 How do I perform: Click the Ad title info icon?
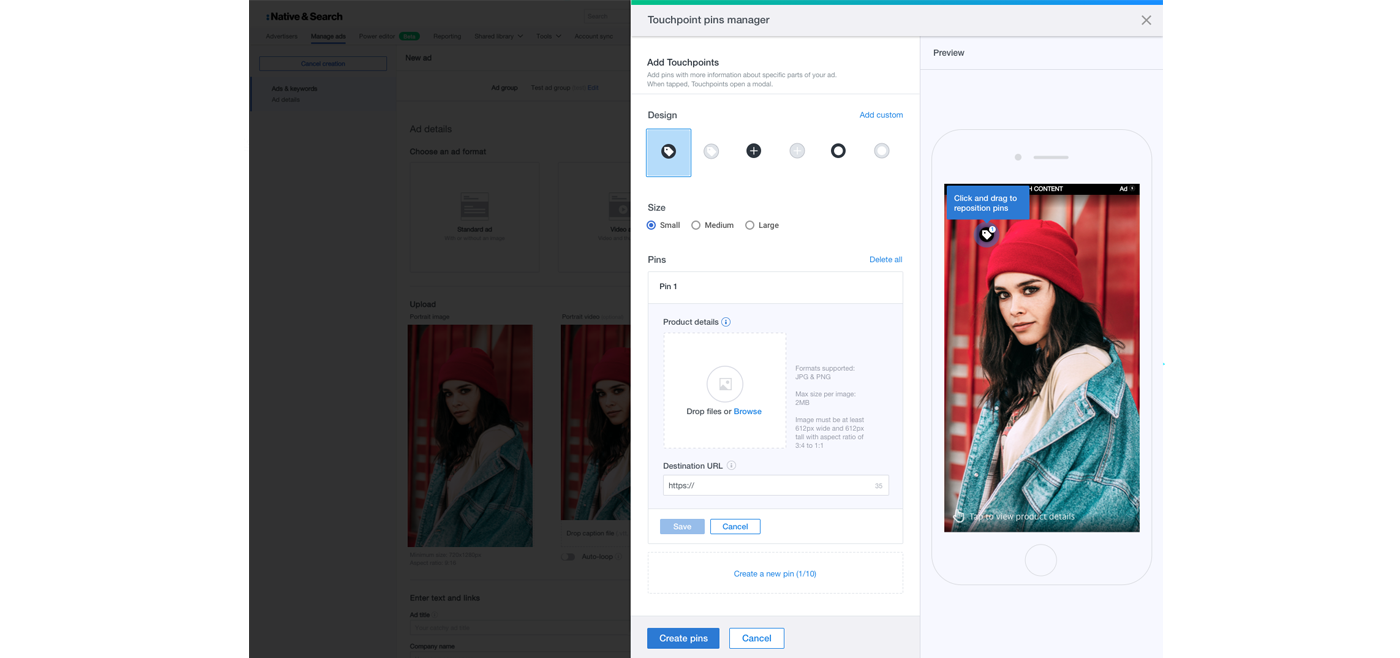tap(436, 615)
